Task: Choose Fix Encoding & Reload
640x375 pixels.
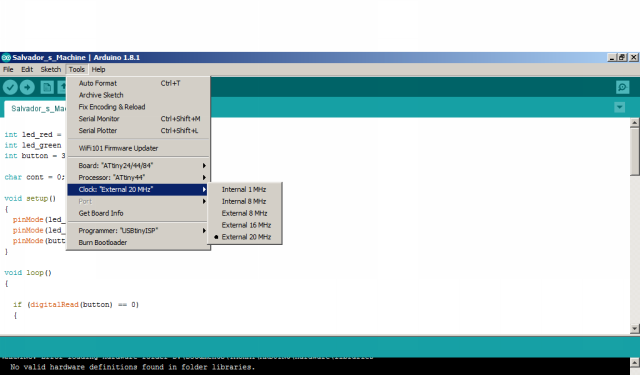Action: pyautogui.click(x=138, y=107)
